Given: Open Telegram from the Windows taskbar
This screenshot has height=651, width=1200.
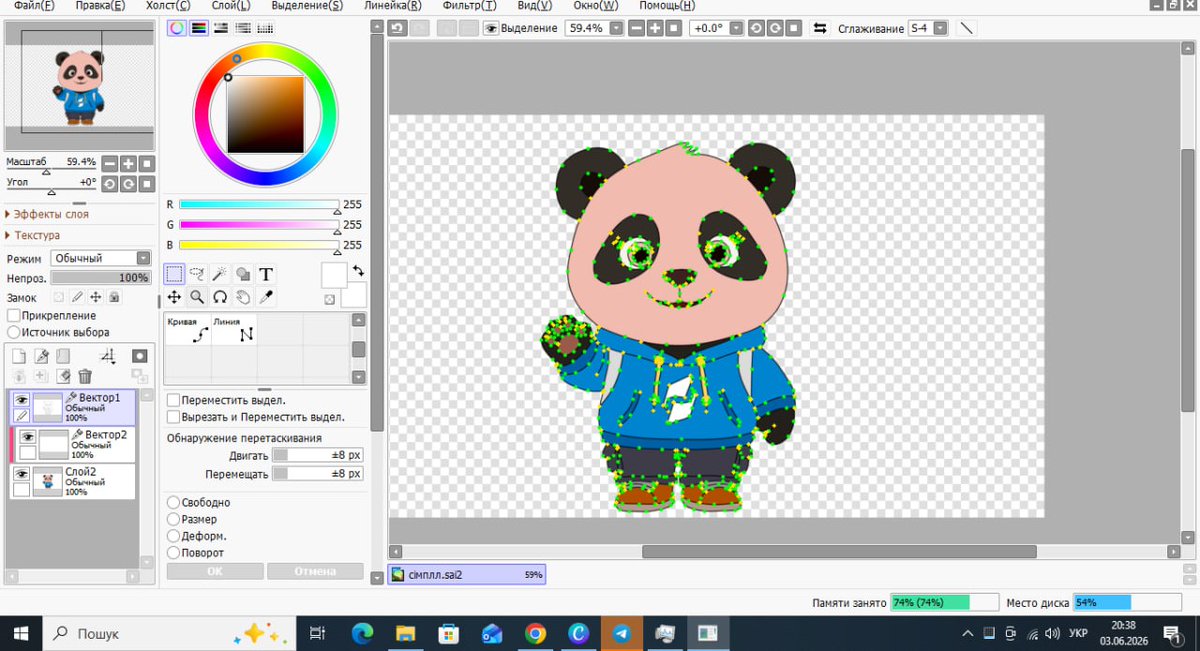Looking at the screenshot, I should tap(621, 633).
